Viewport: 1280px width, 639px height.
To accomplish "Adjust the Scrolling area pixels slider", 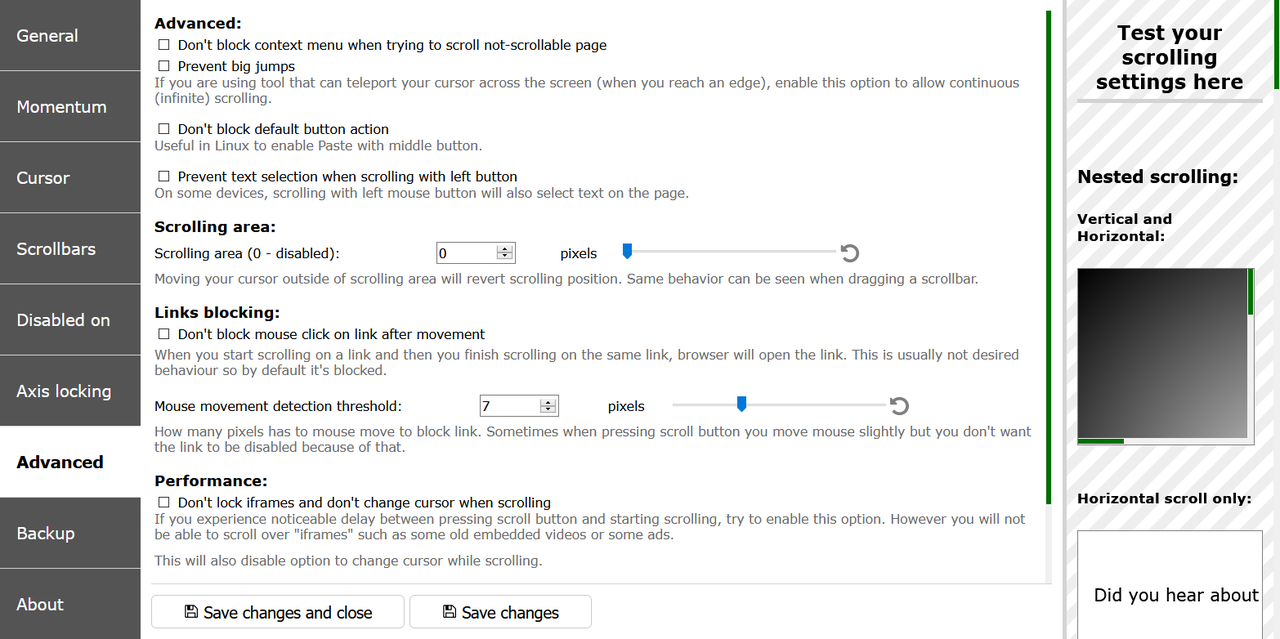I will [x=728, y=252].
